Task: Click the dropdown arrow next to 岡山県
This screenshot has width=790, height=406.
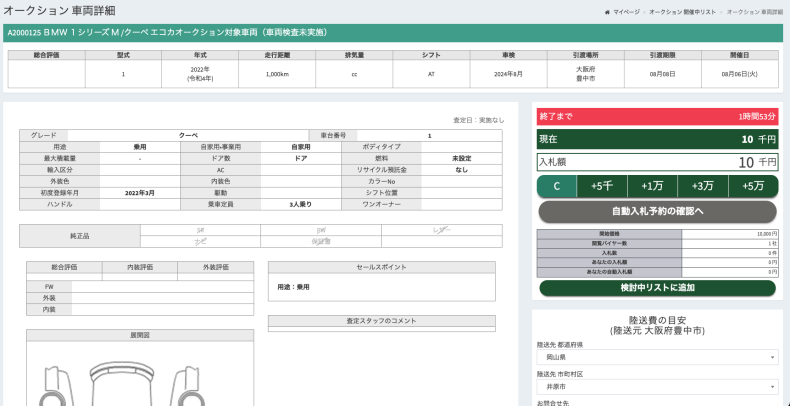Action: tap(772, 357)
